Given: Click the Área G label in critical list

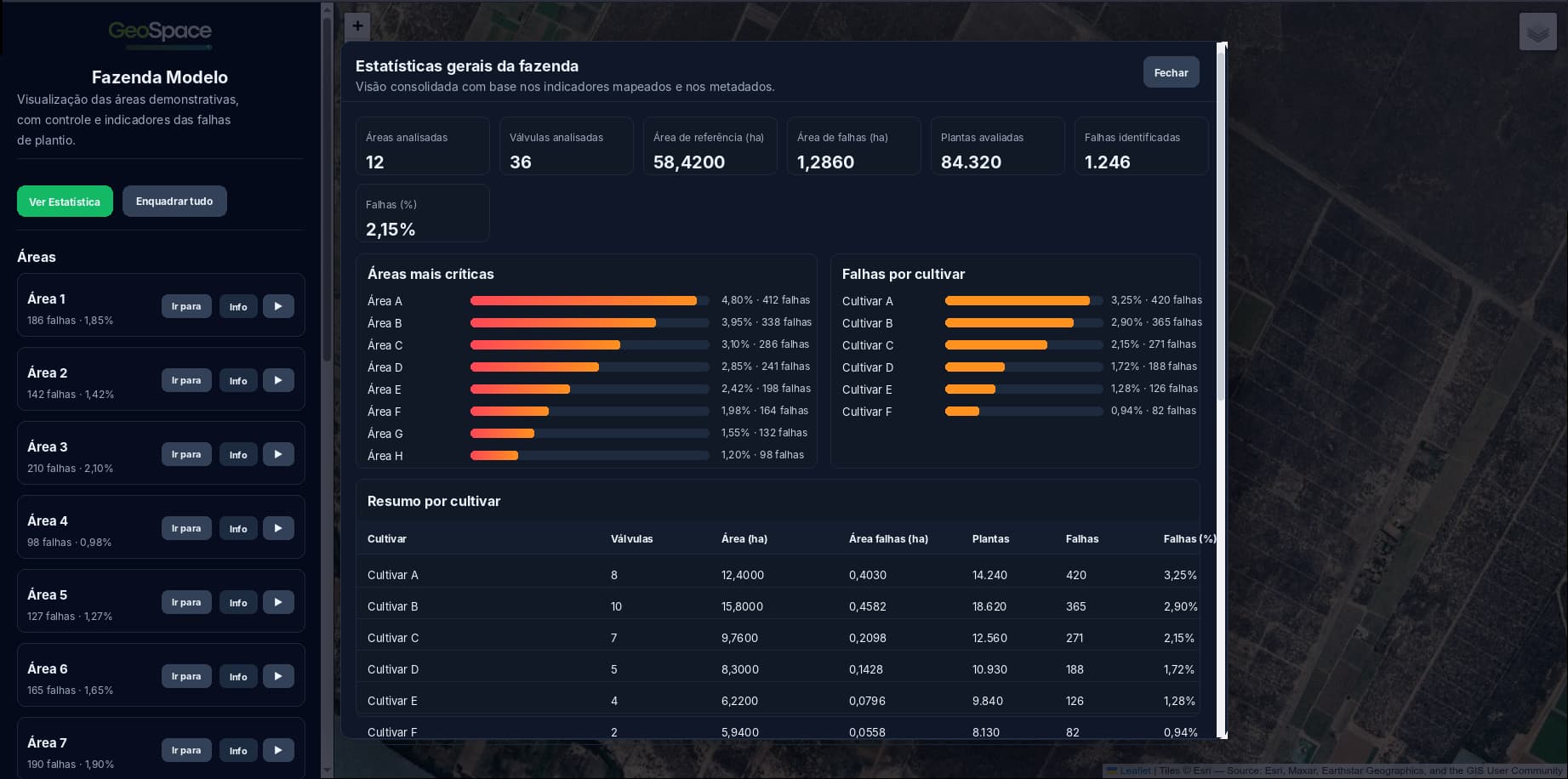Looking at the screenshot, I should (385, 434).
